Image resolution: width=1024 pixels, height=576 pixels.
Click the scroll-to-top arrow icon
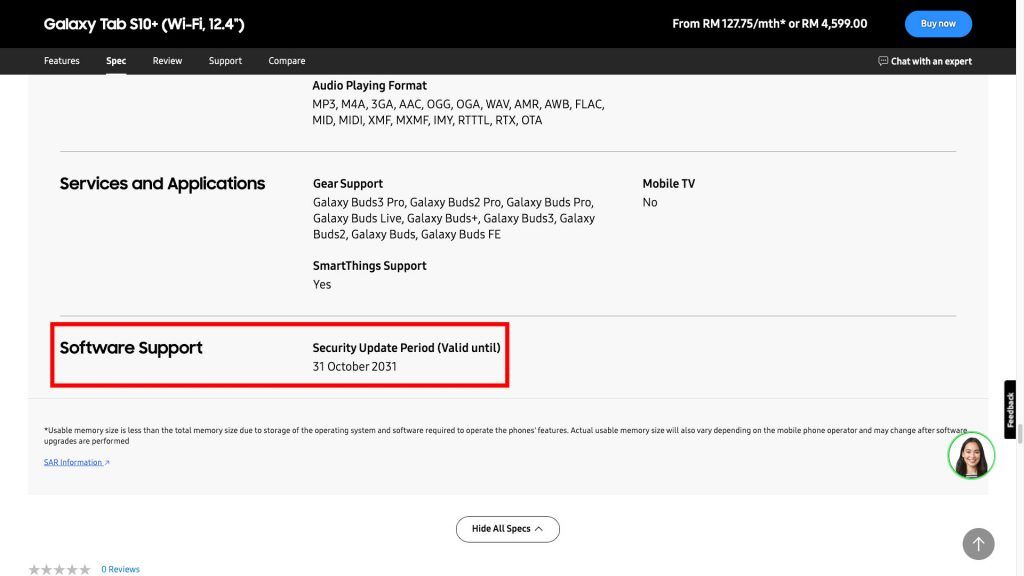(978, 543)
